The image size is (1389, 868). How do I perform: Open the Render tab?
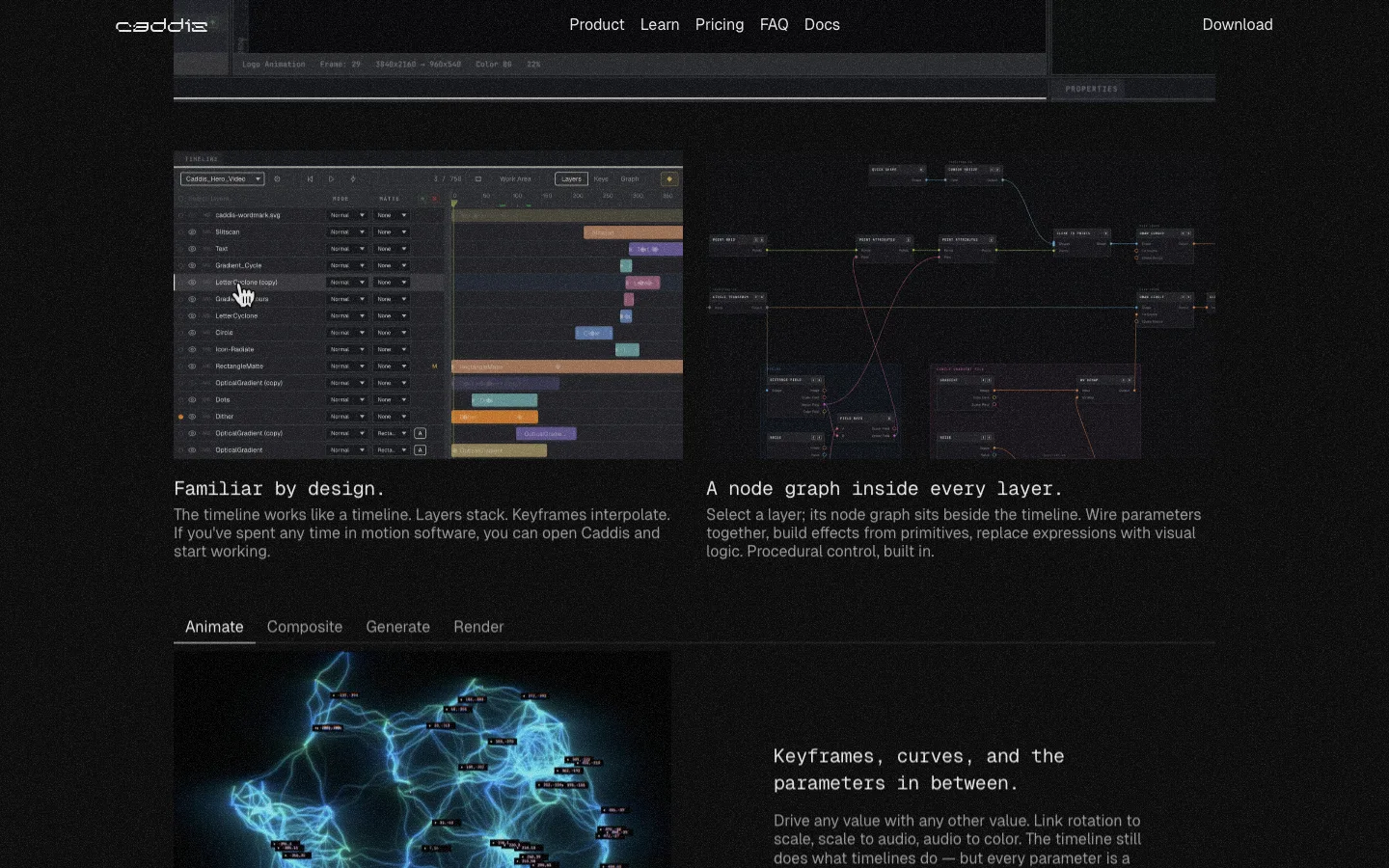(x=478, y=627)
